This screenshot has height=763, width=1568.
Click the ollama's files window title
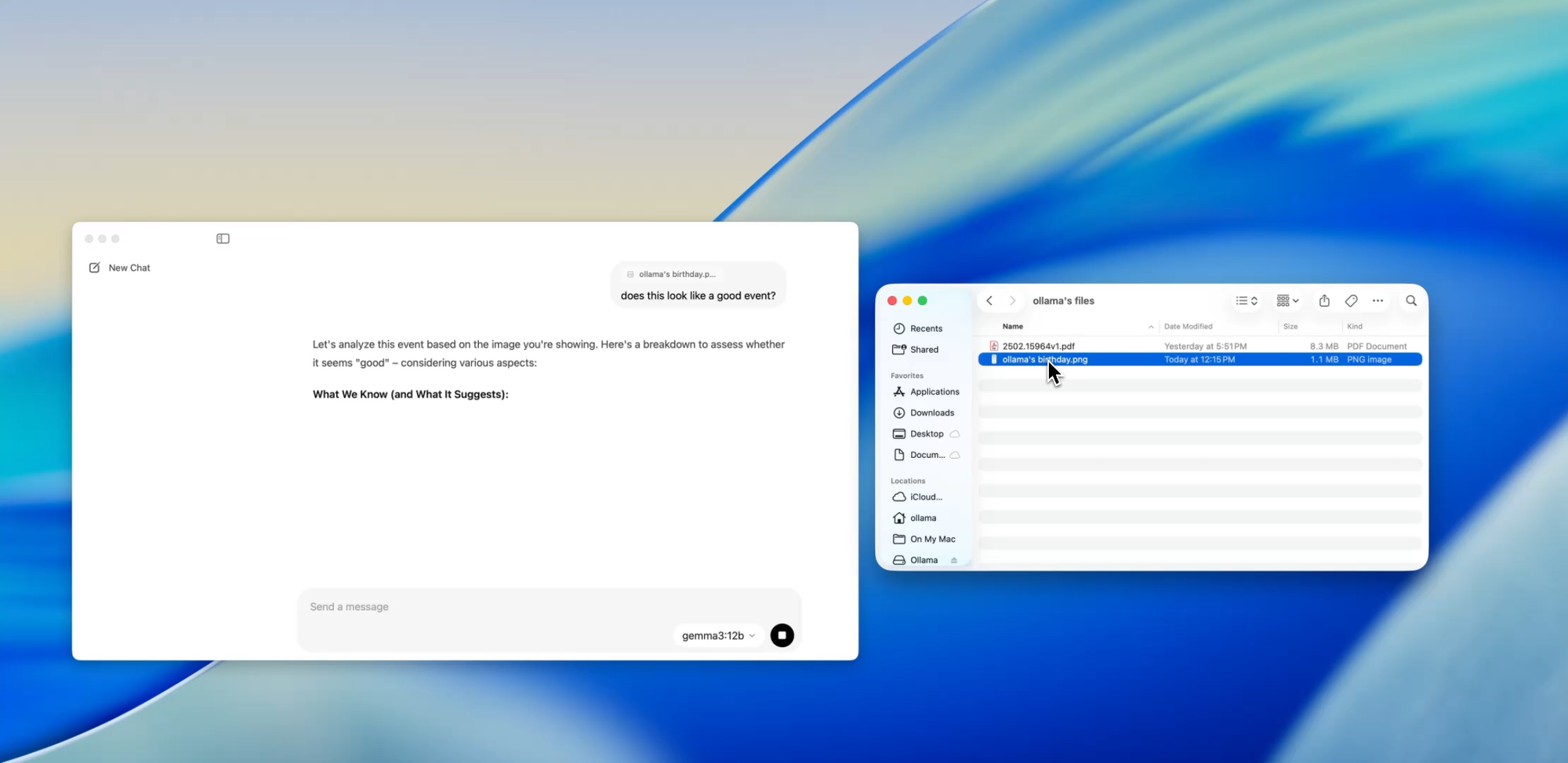pos(1063,300)
